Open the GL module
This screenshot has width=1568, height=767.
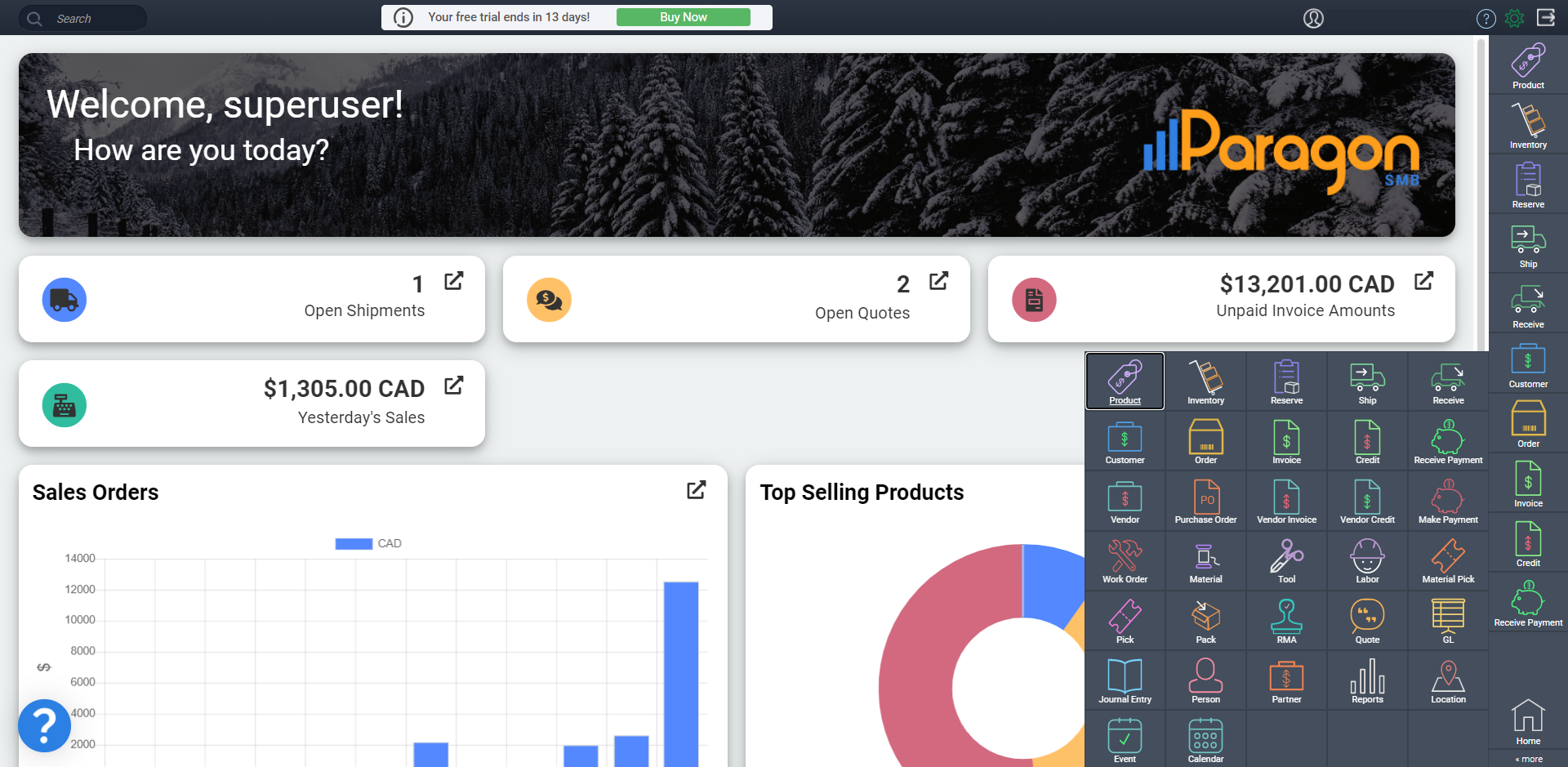(x=1448, y=621)
